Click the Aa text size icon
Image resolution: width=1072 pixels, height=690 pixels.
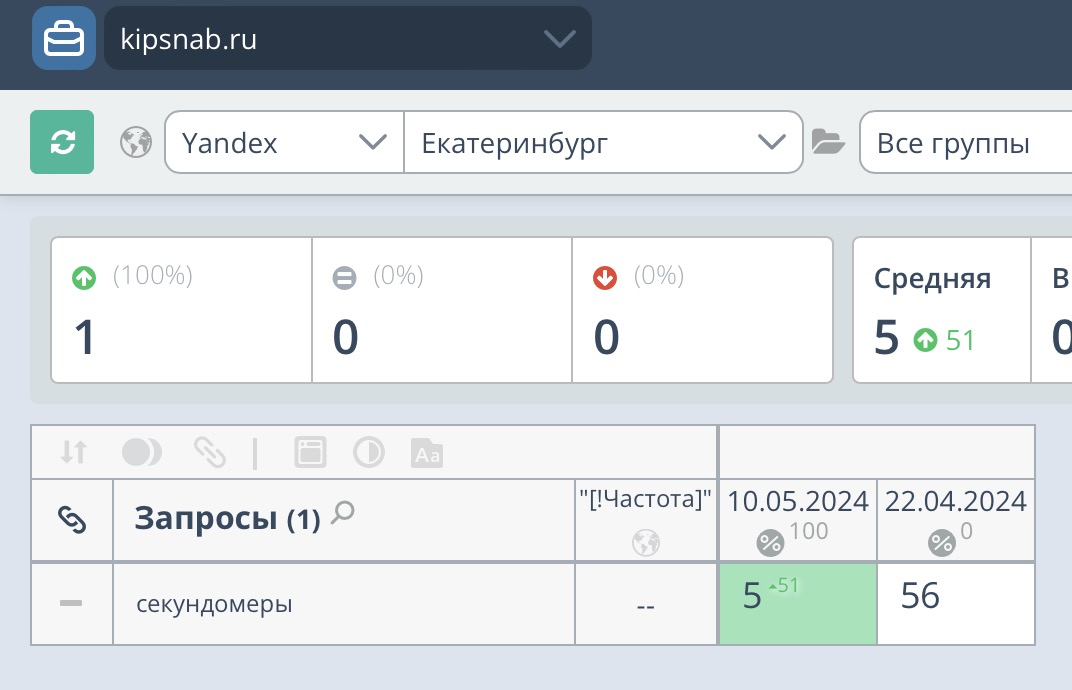click(x=427, y=454)
